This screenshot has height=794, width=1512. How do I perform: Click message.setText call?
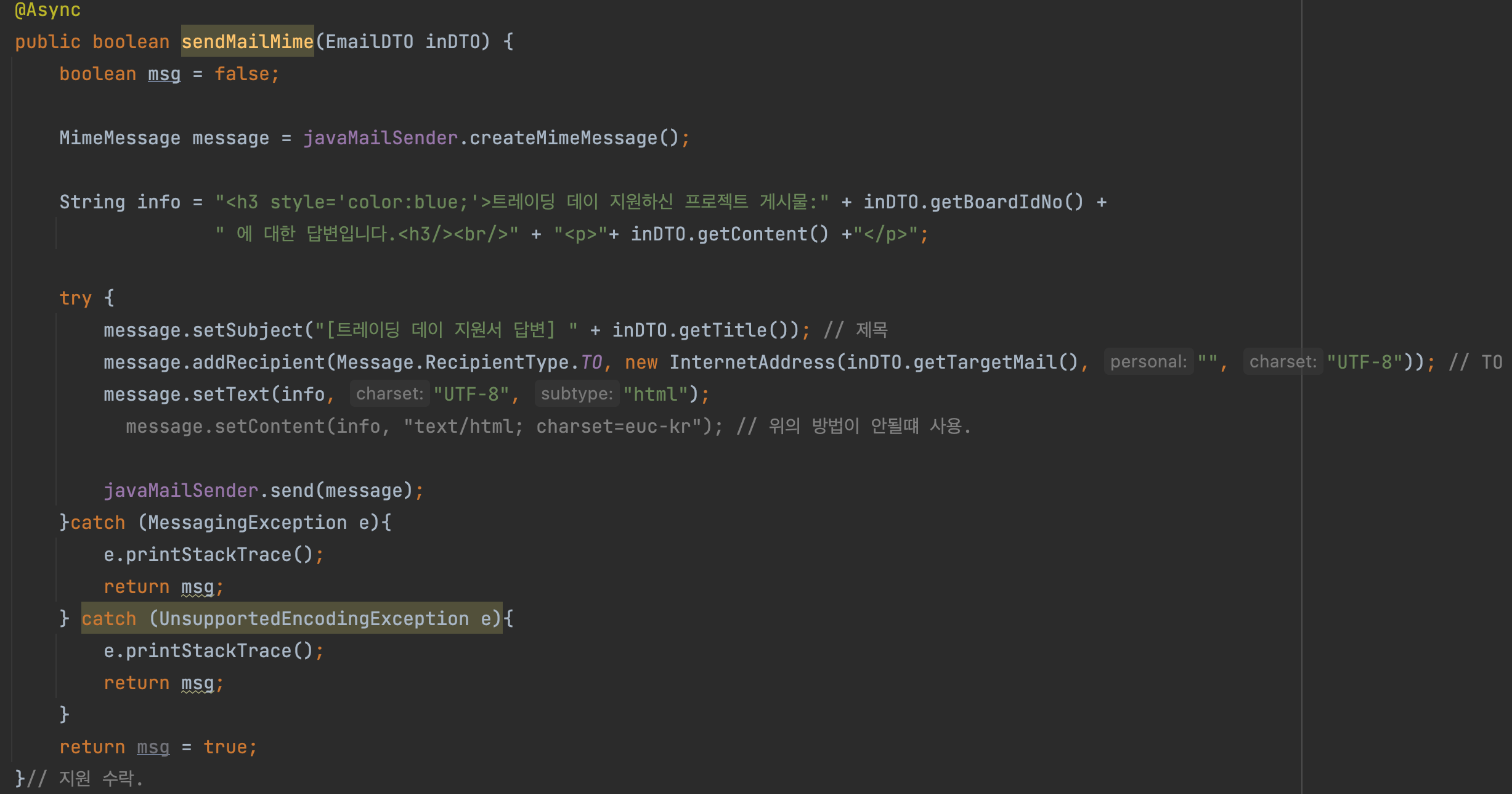(187, 394)
